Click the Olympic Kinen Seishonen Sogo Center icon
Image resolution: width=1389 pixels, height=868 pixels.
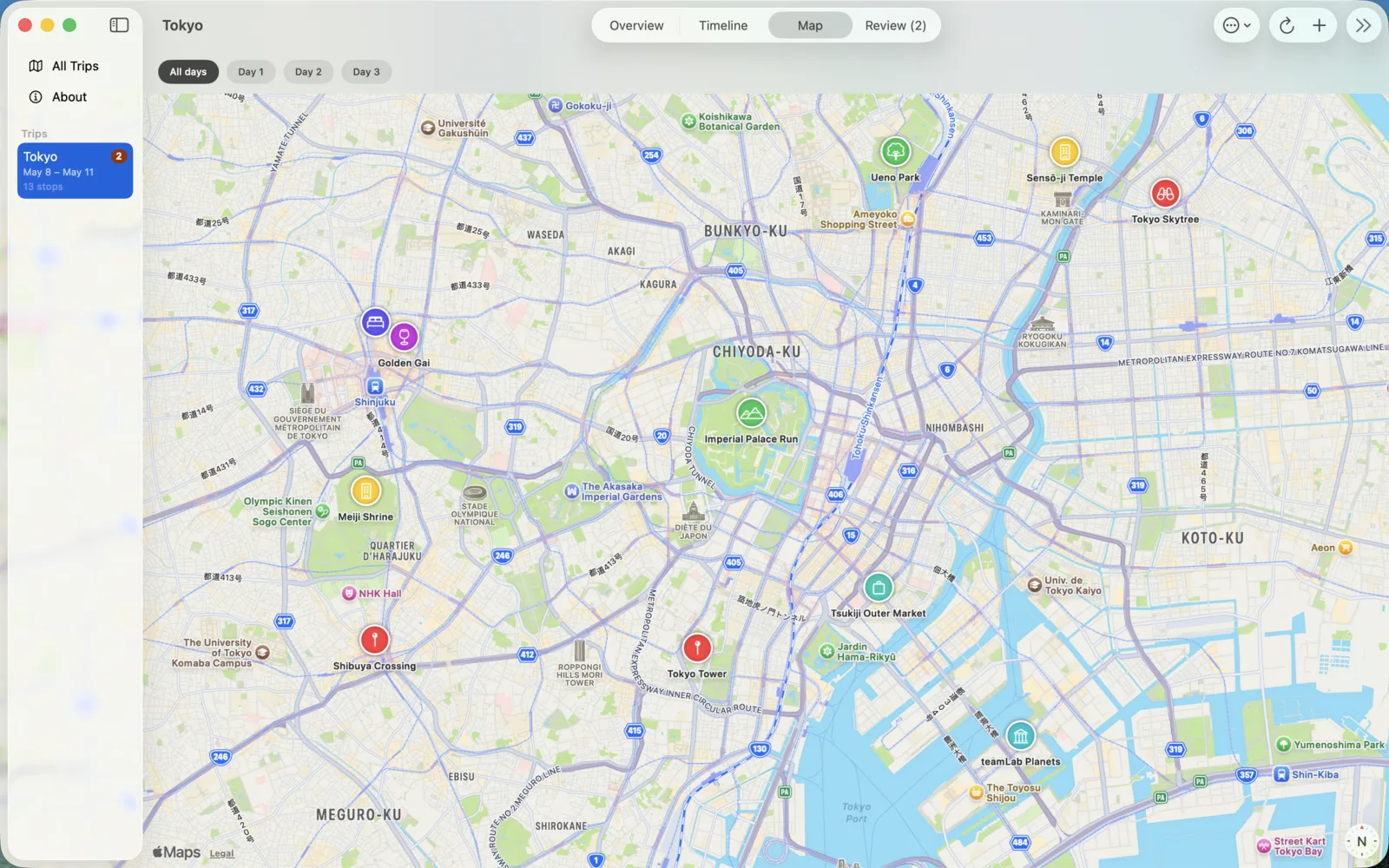pyautogui.click(x=322, y=511)
